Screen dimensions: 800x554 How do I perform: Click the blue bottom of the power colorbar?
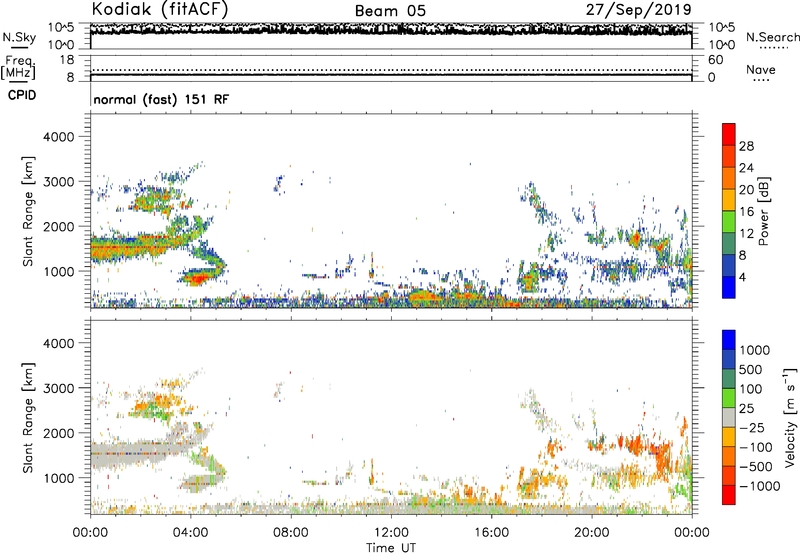click(729, 287)
